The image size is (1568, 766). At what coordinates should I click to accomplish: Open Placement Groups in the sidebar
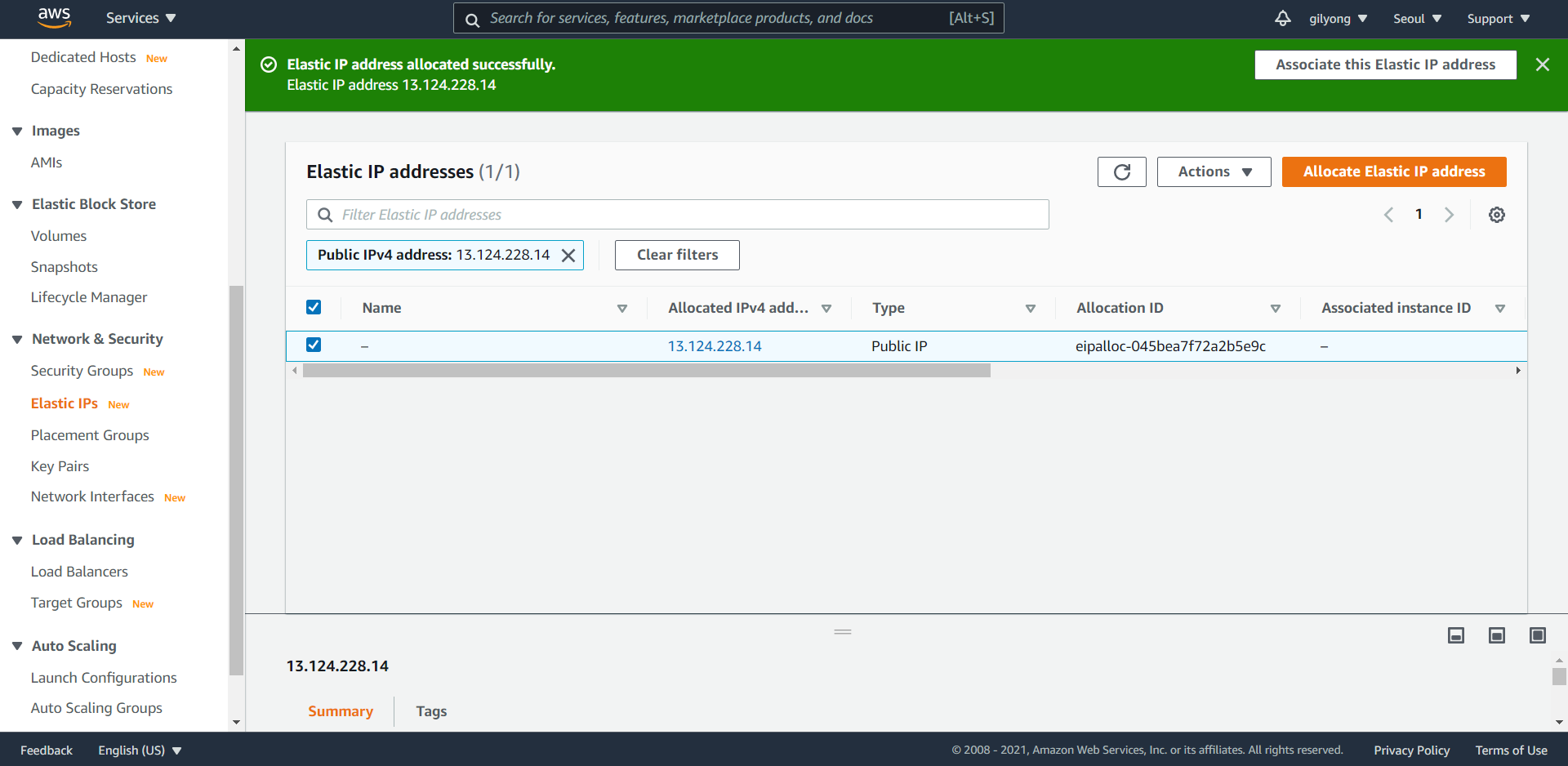(x=90, y=435)
